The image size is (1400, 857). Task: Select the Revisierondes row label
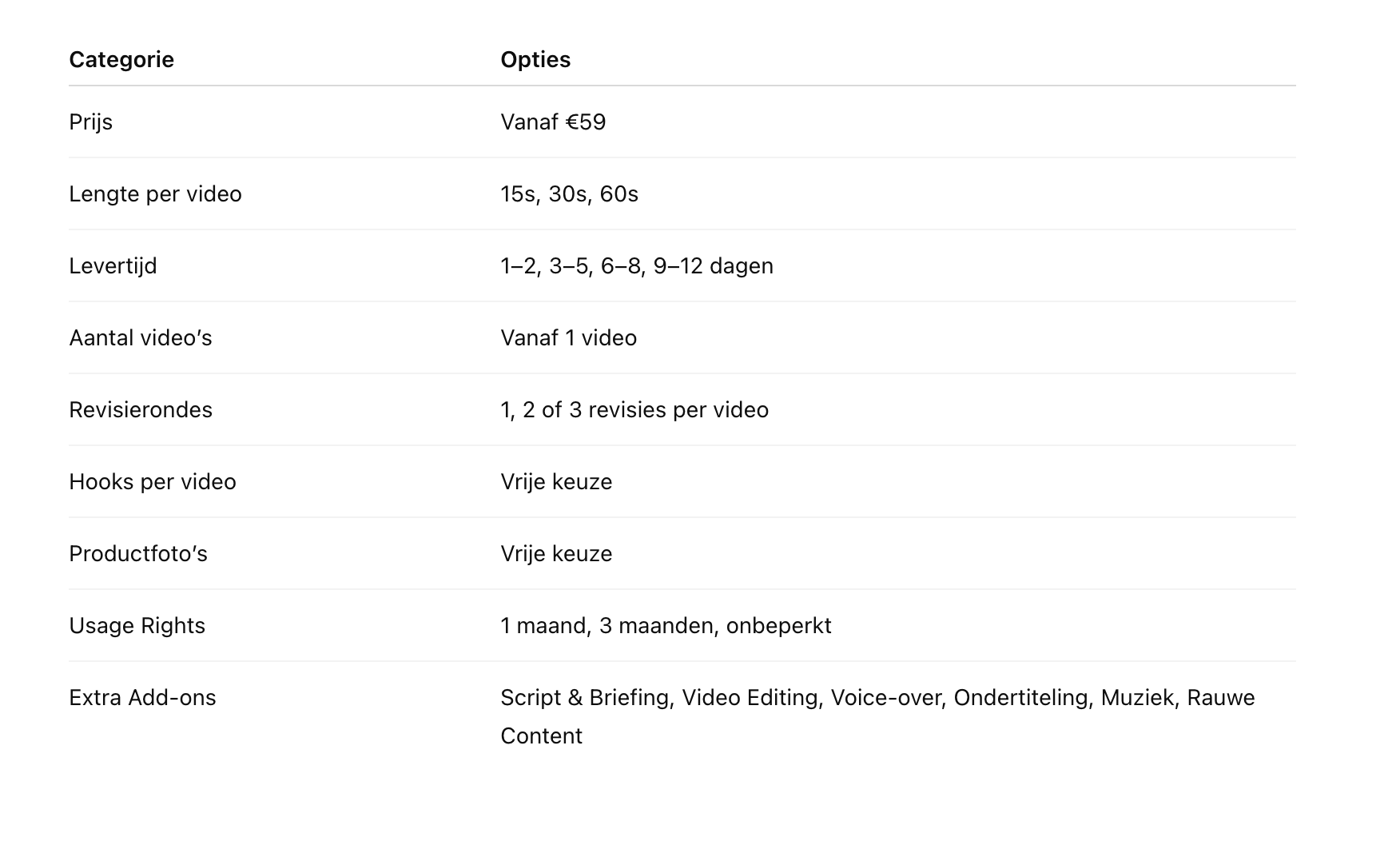(141, 410)
